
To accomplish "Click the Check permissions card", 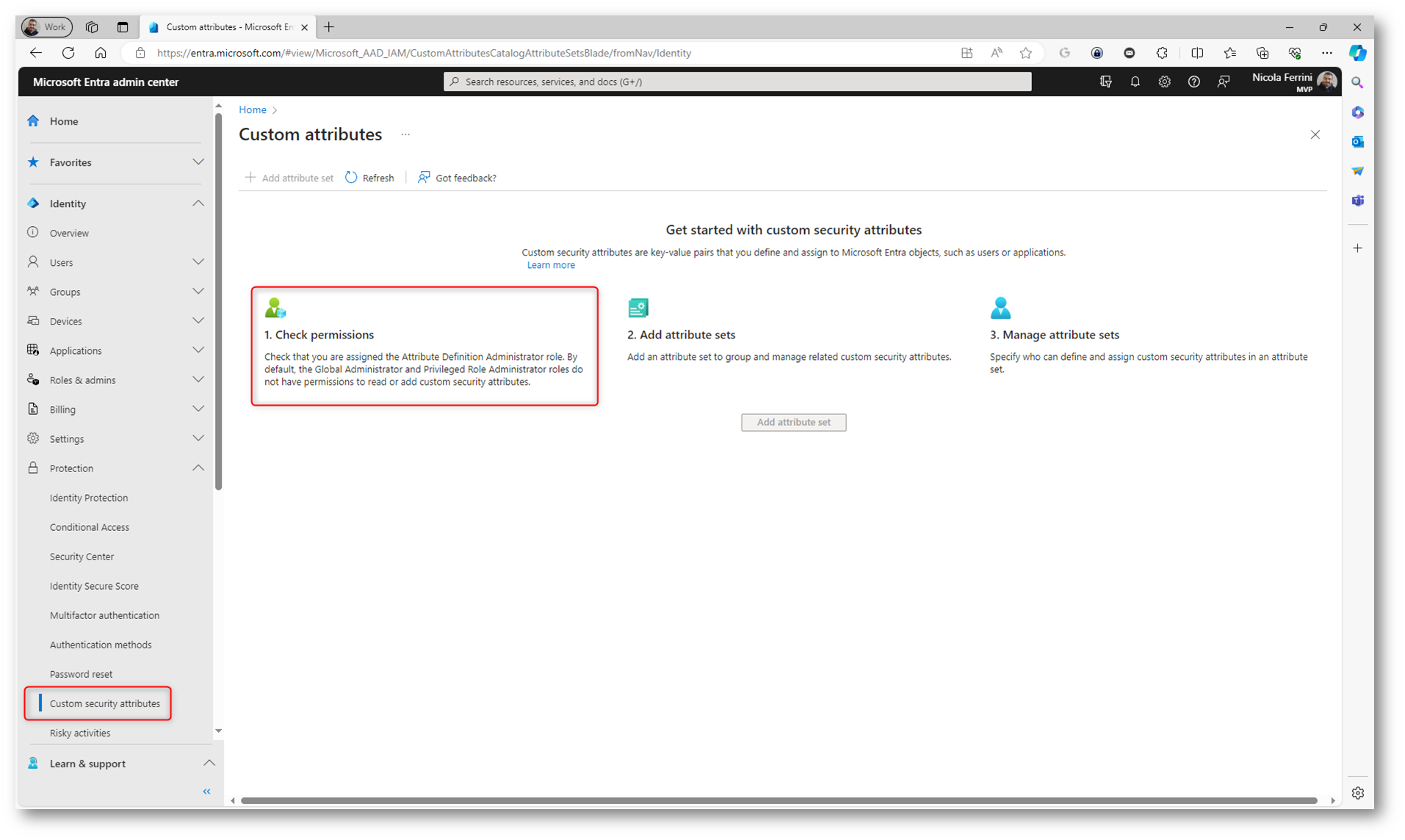I will tap(425, 346).
